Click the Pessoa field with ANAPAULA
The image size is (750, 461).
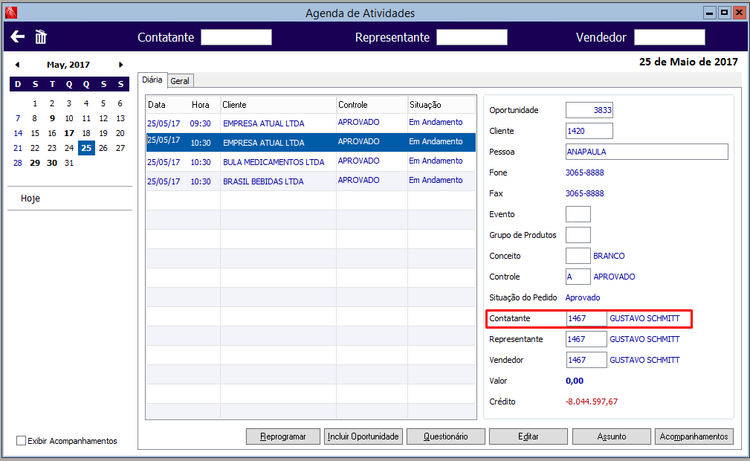[647, 152]
